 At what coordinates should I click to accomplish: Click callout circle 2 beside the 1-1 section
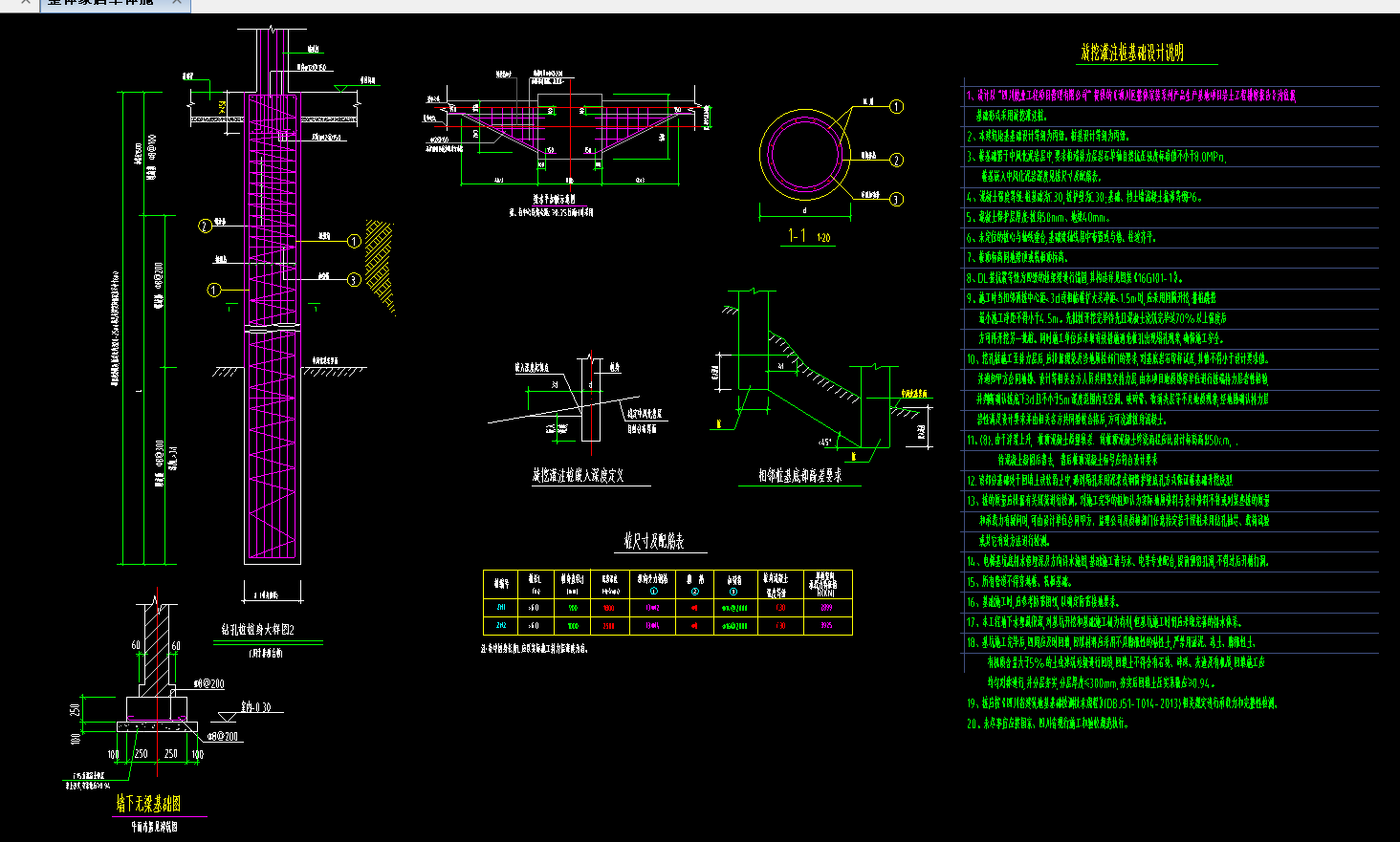tap(896, 160)
